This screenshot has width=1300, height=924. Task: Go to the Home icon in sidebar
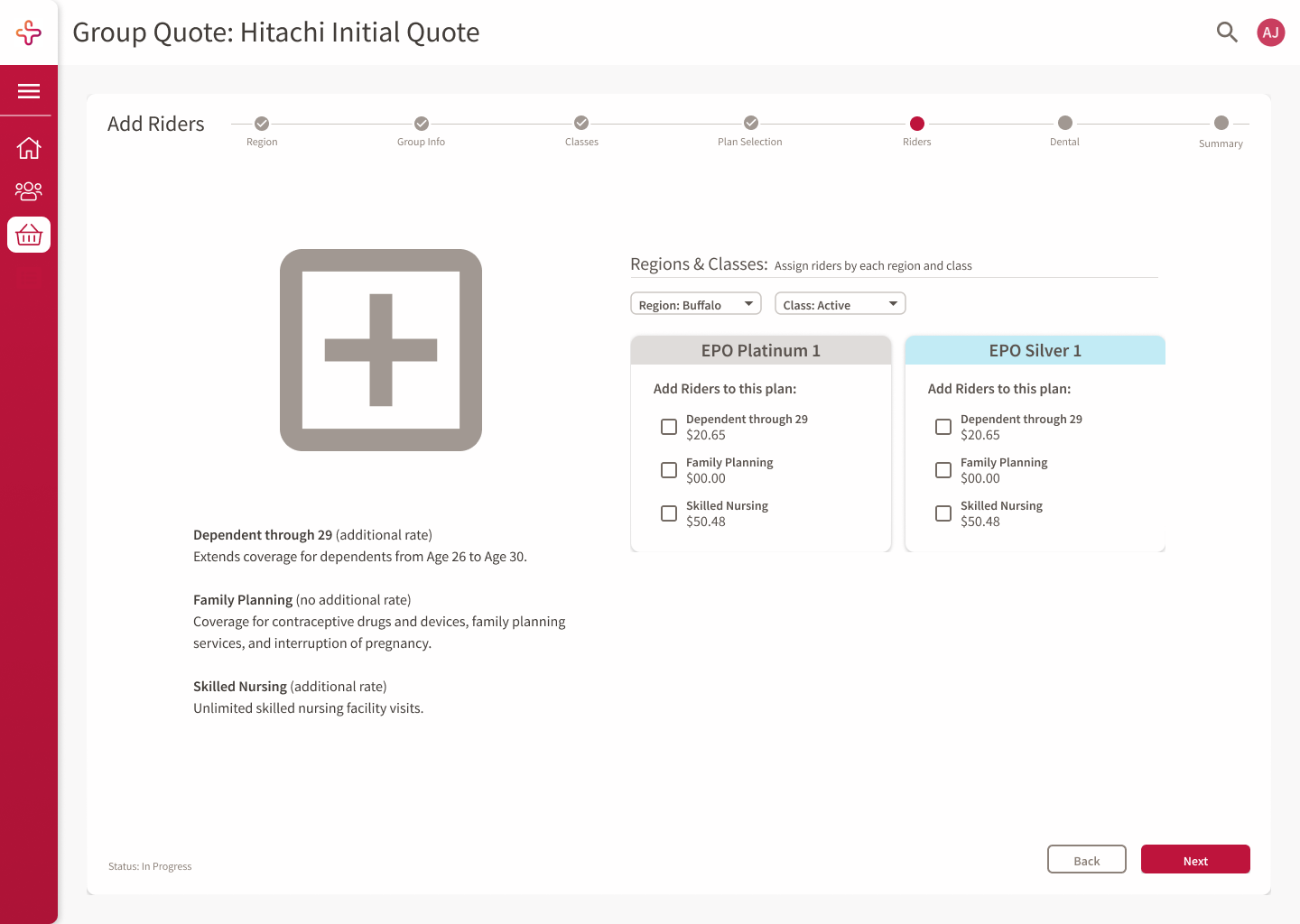(29, 147)
